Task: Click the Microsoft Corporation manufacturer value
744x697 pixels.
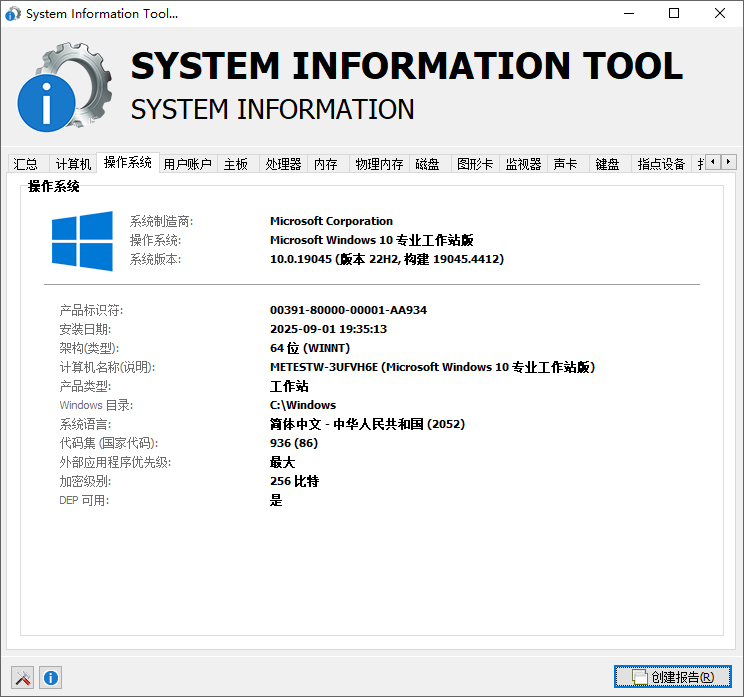Action: click(331, 221)
